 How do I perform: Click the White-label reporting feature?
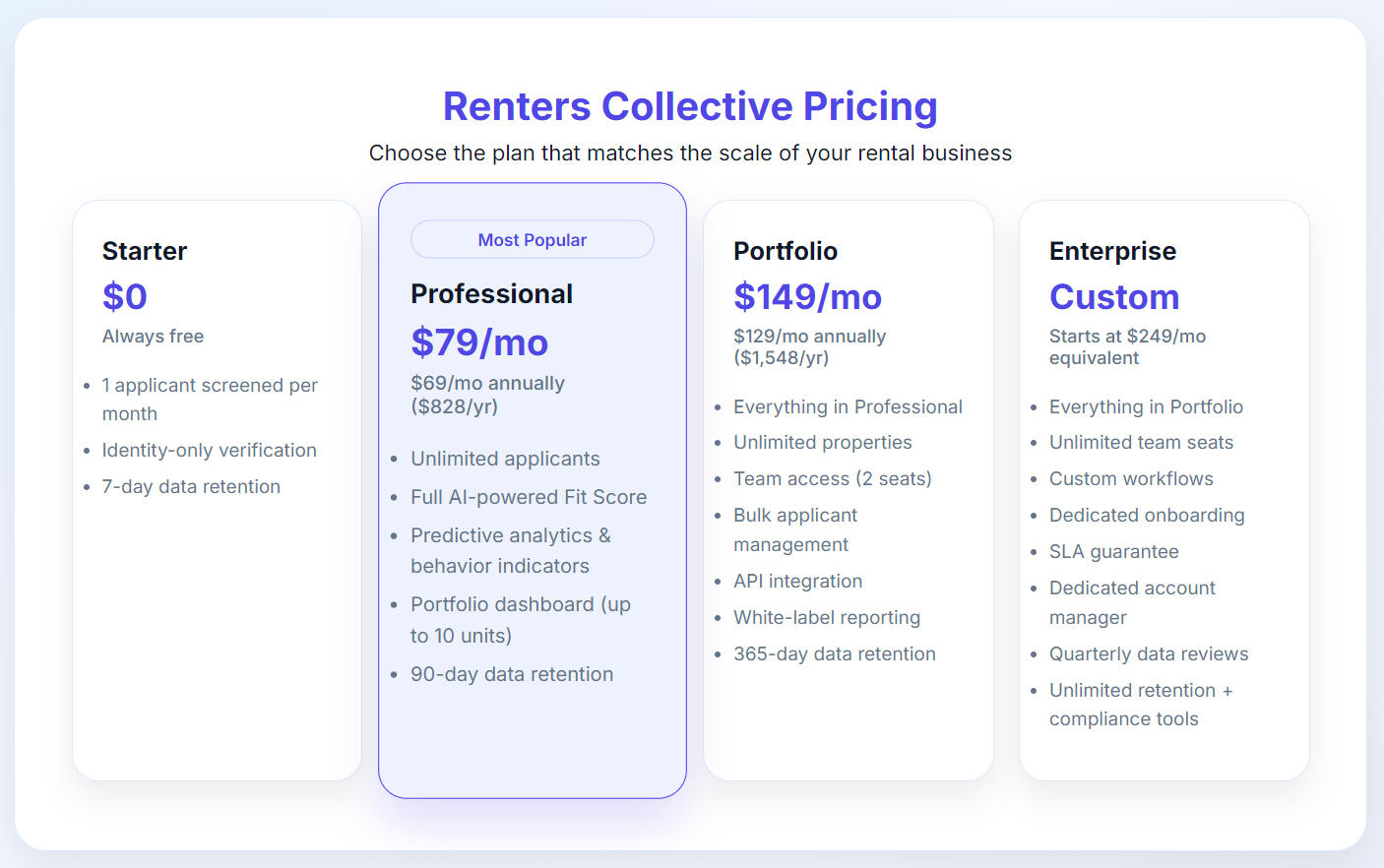point(827,618)
